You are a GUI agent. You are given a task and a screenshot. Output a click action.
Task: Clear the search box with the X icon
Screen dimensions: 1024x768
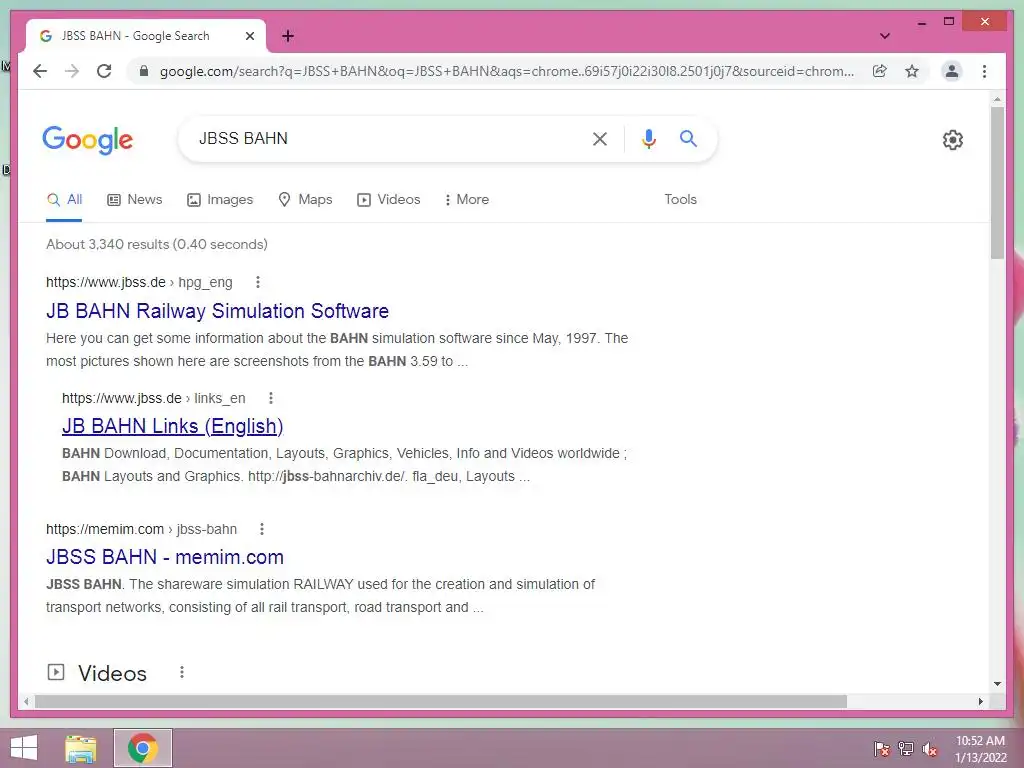(x=600, y=138)
